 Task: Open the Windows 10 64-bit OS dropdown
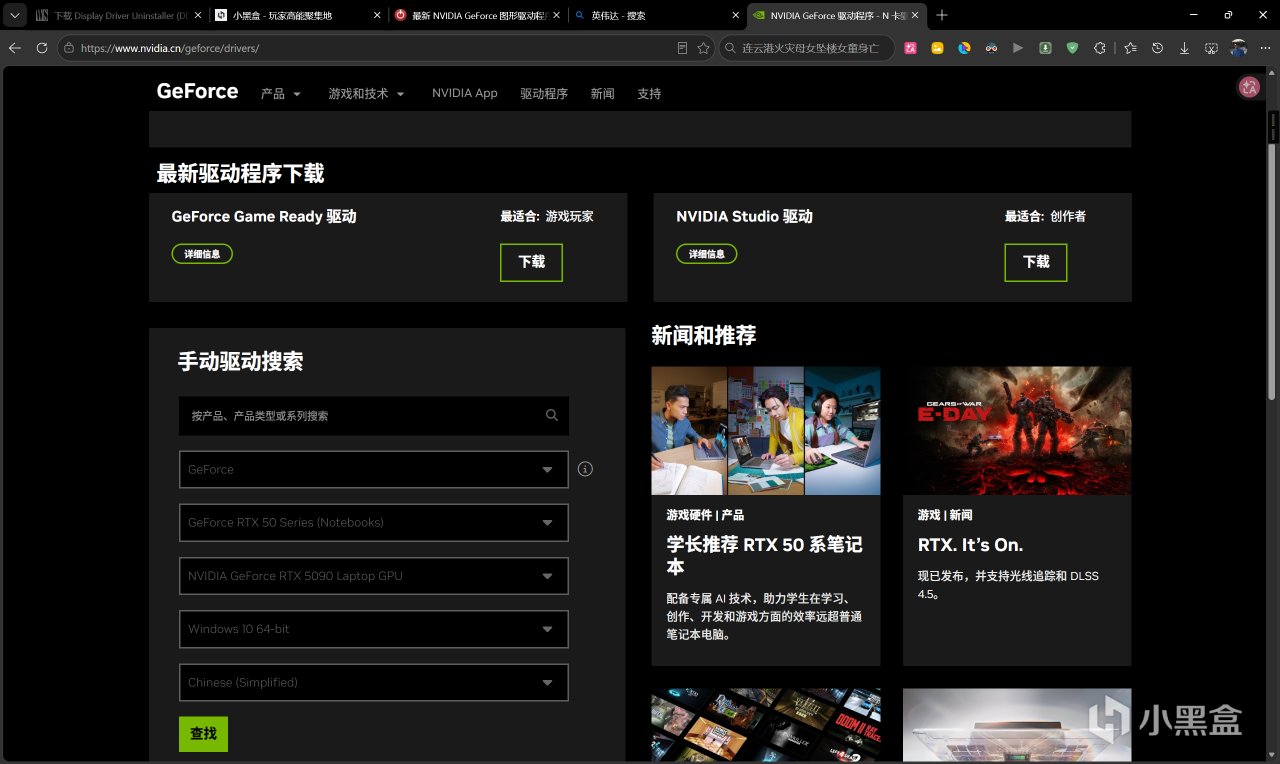pos(374,629)
